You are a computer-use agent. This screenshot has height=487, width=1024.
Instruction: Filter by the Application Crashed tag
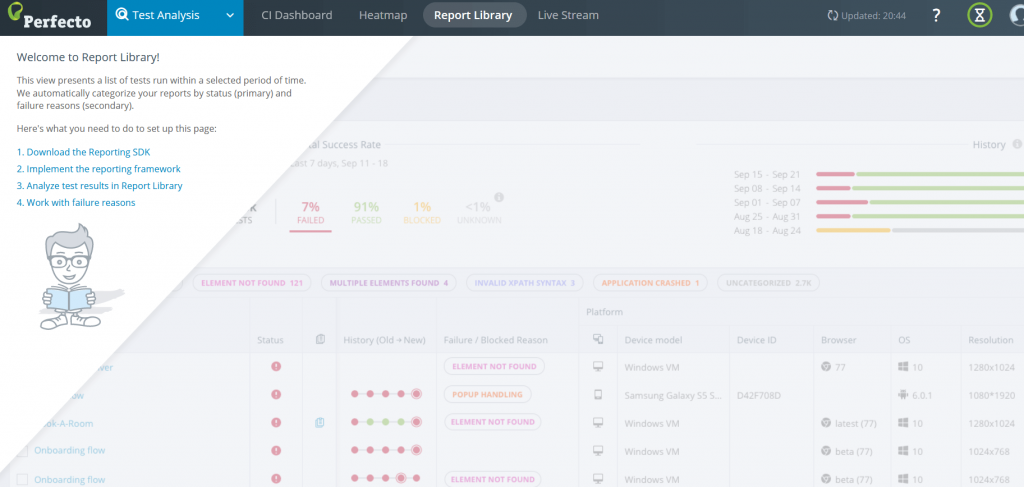pos(650,283)
